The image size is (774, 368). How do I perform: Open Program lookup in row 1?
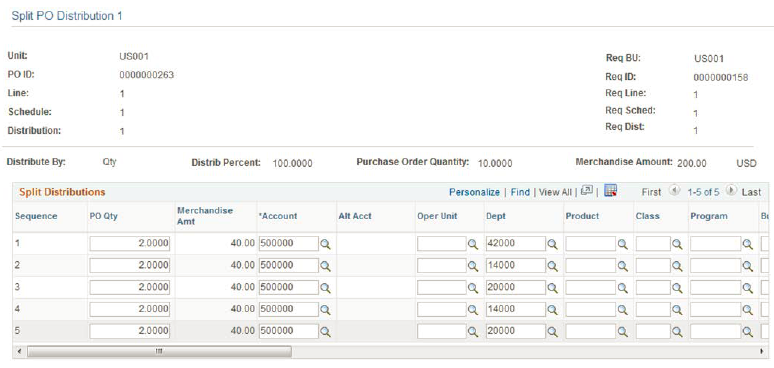(x=748, y=244)
